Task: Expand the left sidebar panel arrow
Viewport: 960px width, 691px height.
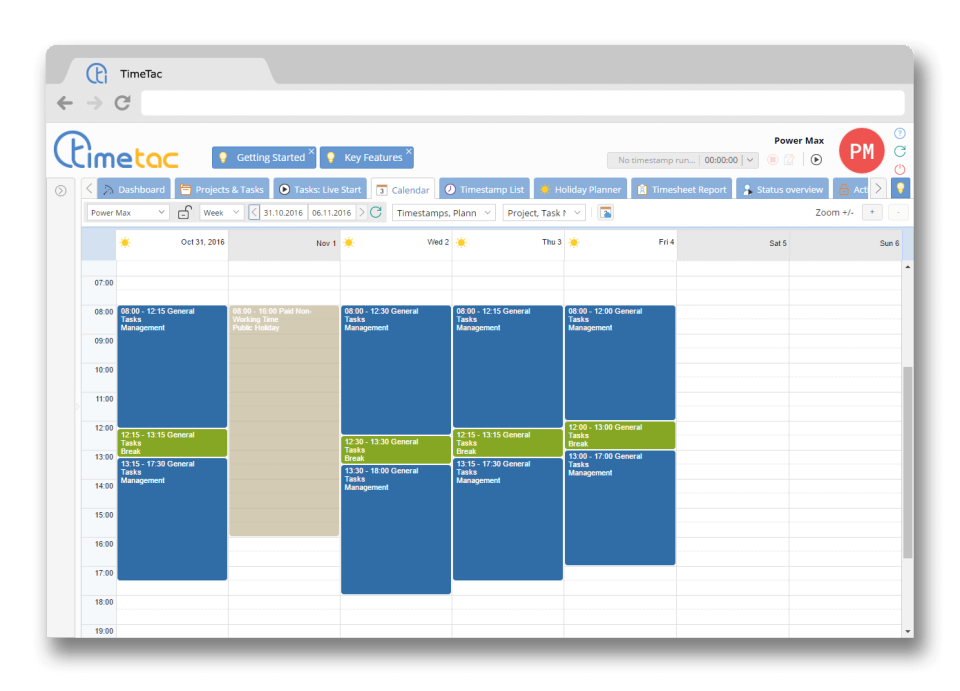Action: [x=60, y=190]
